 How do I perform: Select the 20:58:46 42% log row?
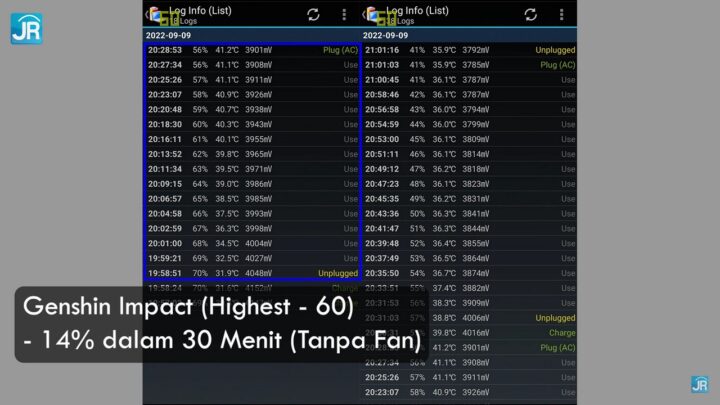pos(469,95)
